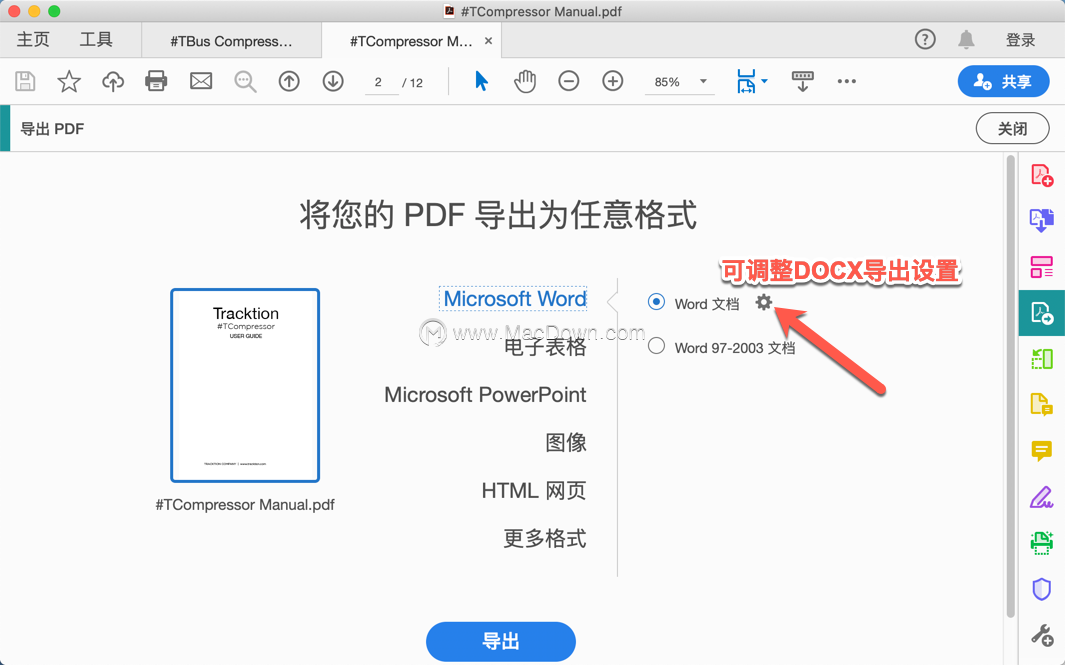Screen dimensions: 1065x665
Task: Open notifications bell icon
Action: (966, 39)
